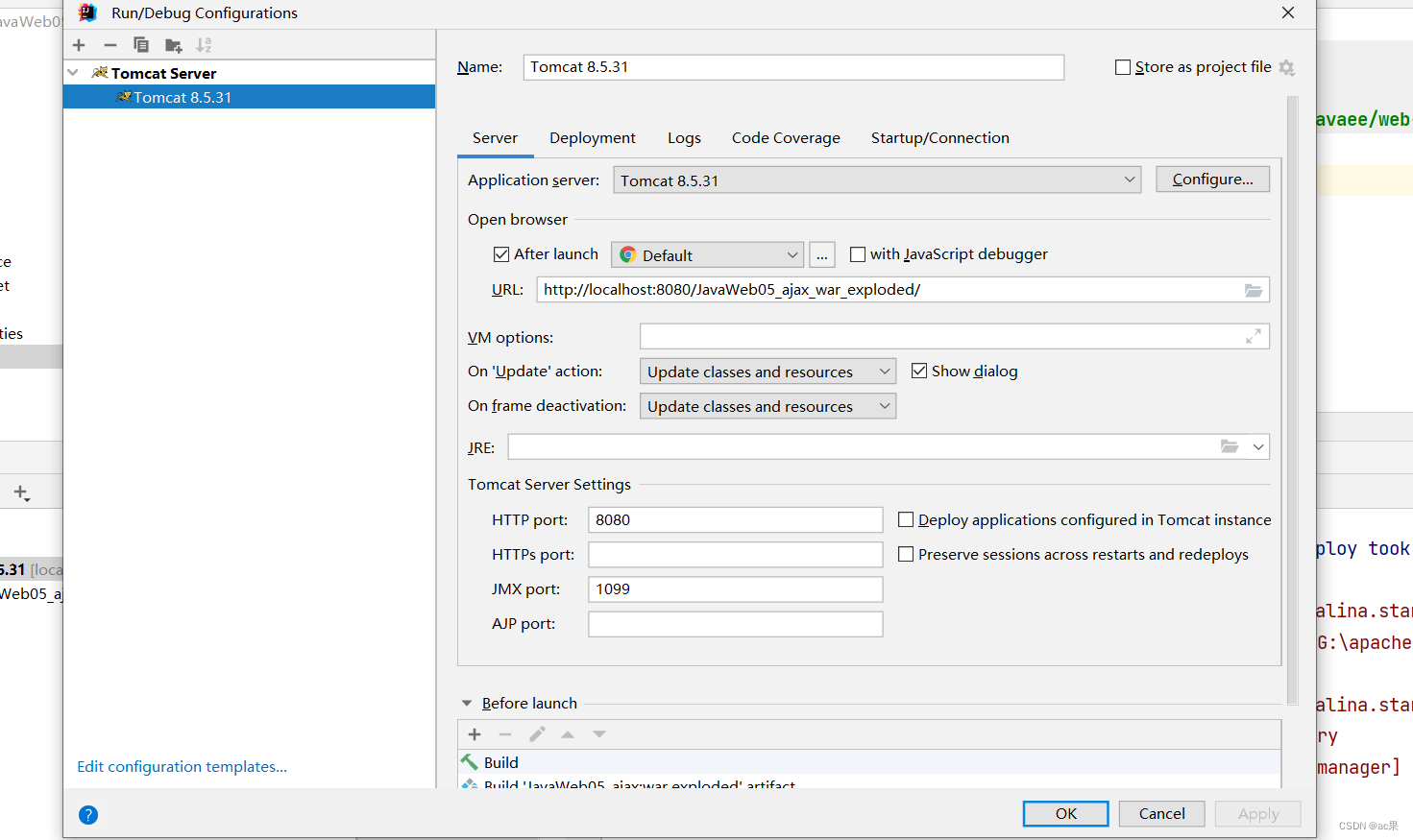Uncheck the After launch checkbox
1413x840 pixels.
(501, 254)
